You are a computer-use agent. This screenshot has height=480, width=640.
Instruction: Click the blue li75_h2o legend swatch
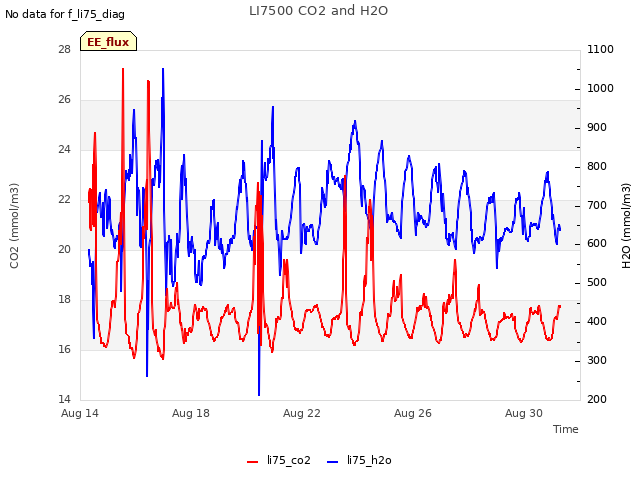333,462
